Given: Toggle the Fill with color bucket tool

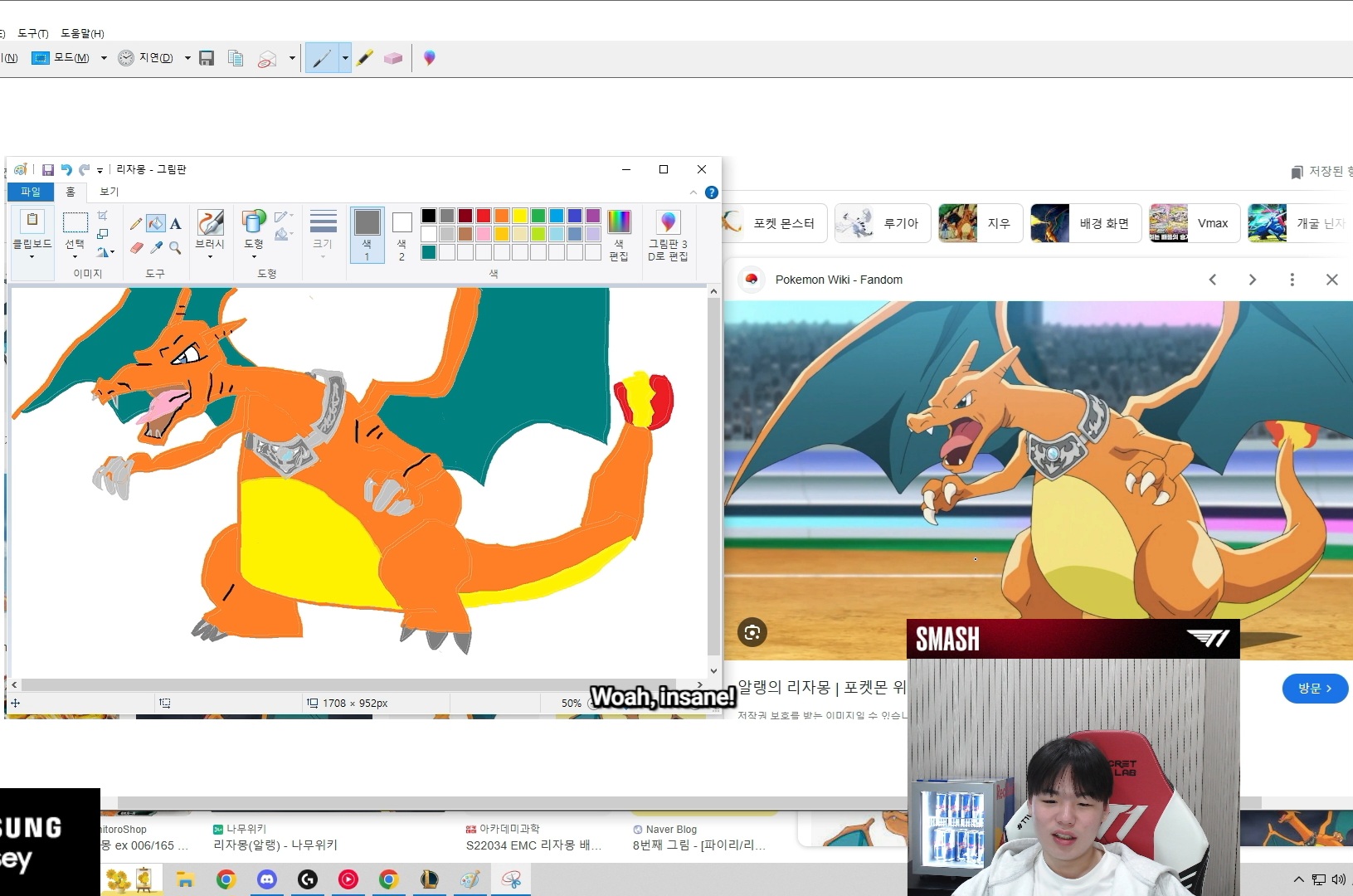Looking at the screenshot, I should (x=156, y=223).
